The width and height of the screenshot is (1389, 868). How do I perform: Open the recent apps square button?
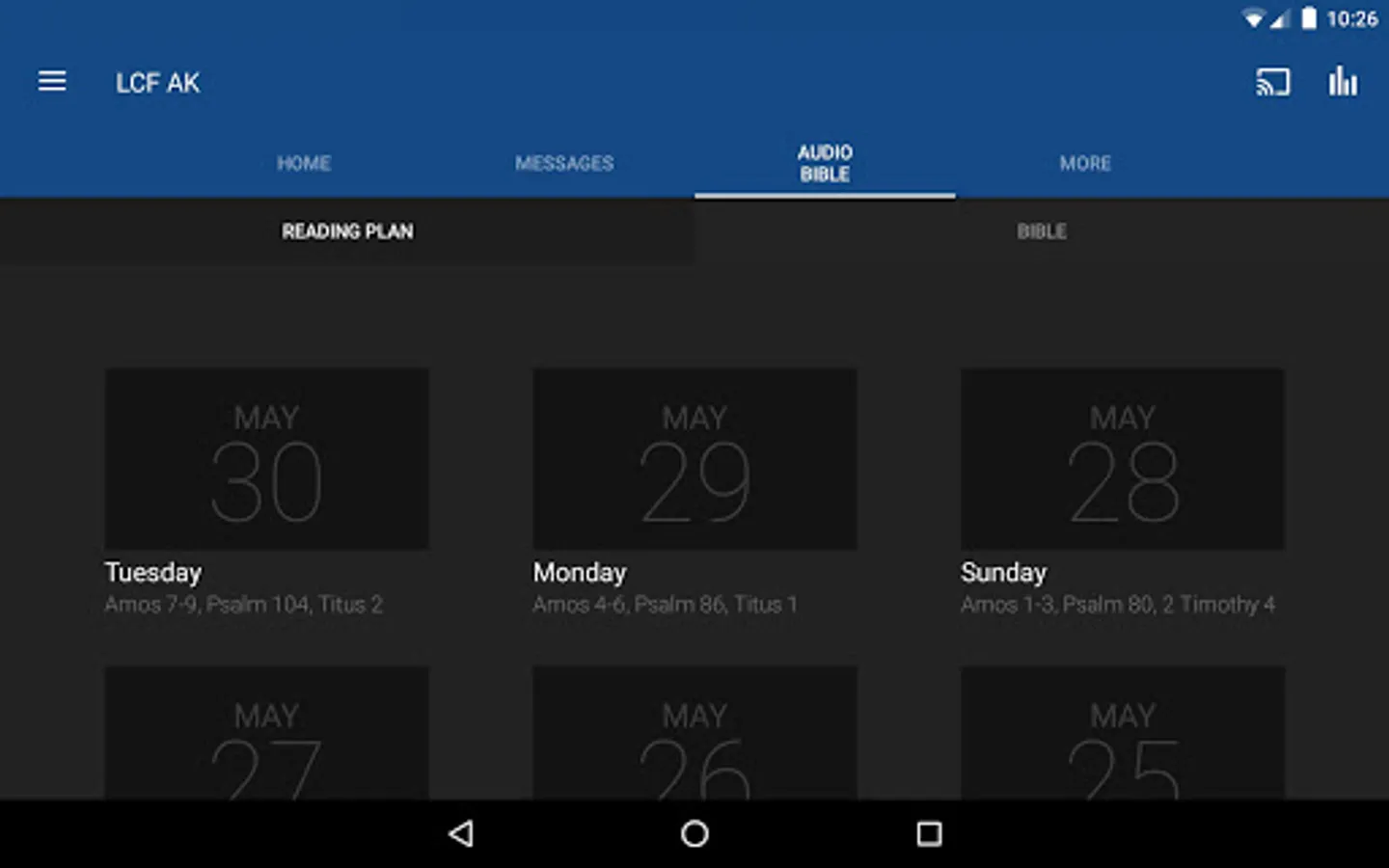pos(929,833)
